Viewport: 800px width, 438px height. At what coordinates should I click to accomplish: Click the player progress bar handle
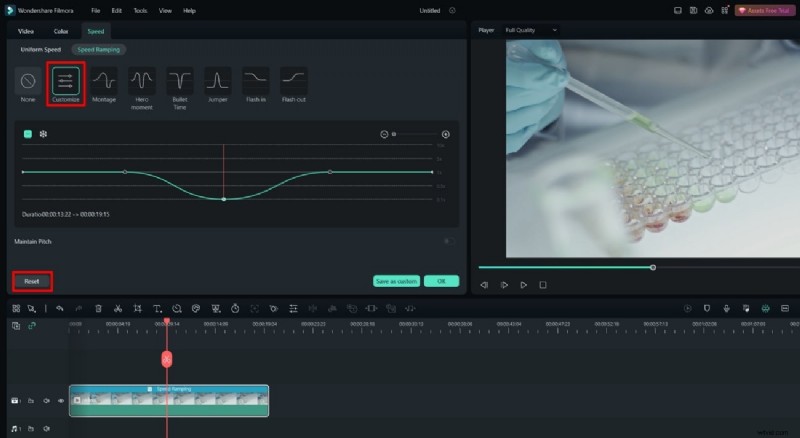click(653, 267)
